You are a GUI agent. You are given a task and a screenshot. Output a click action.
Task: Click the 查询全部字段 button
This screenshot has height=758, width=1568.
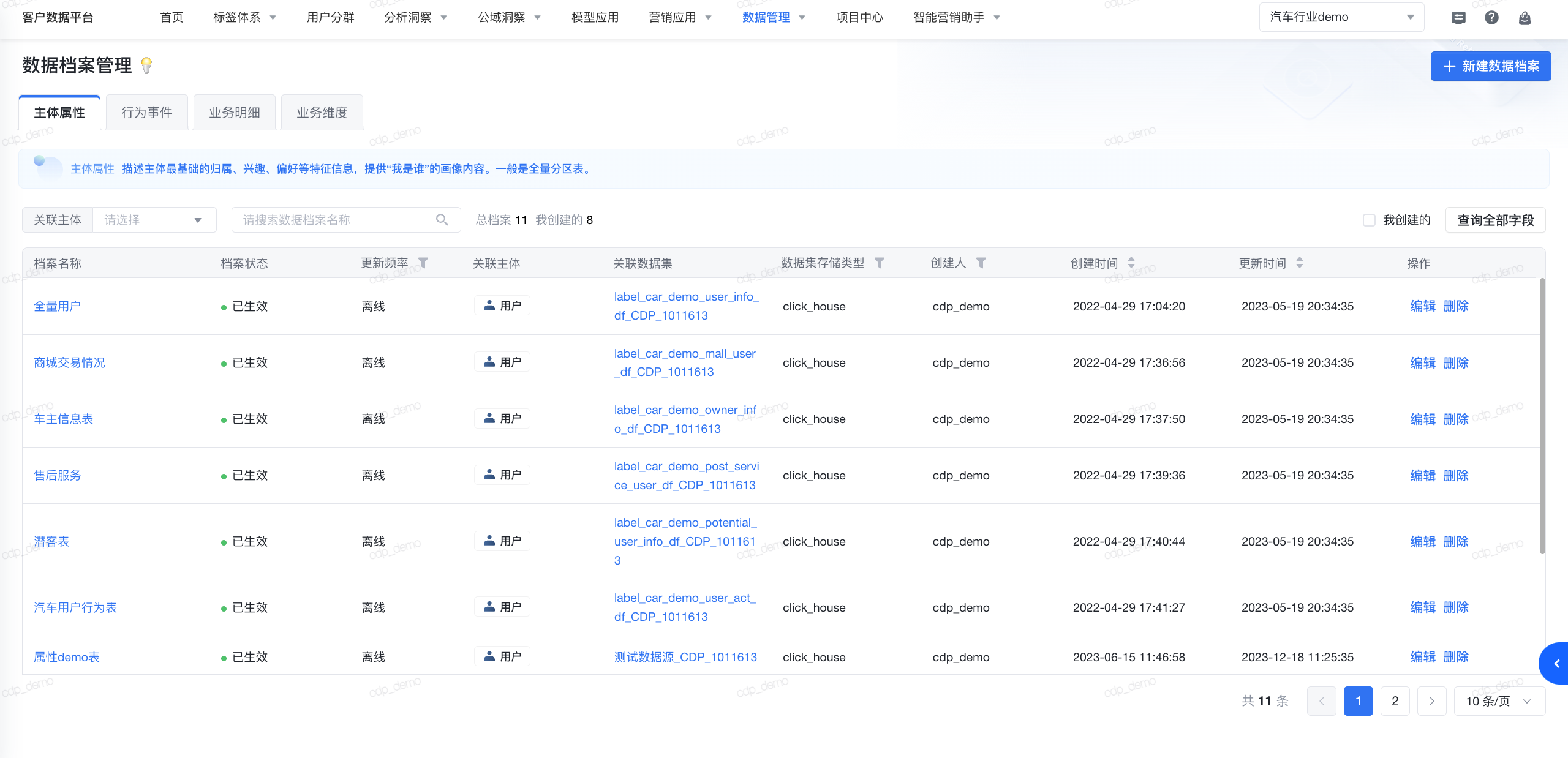1495,220
